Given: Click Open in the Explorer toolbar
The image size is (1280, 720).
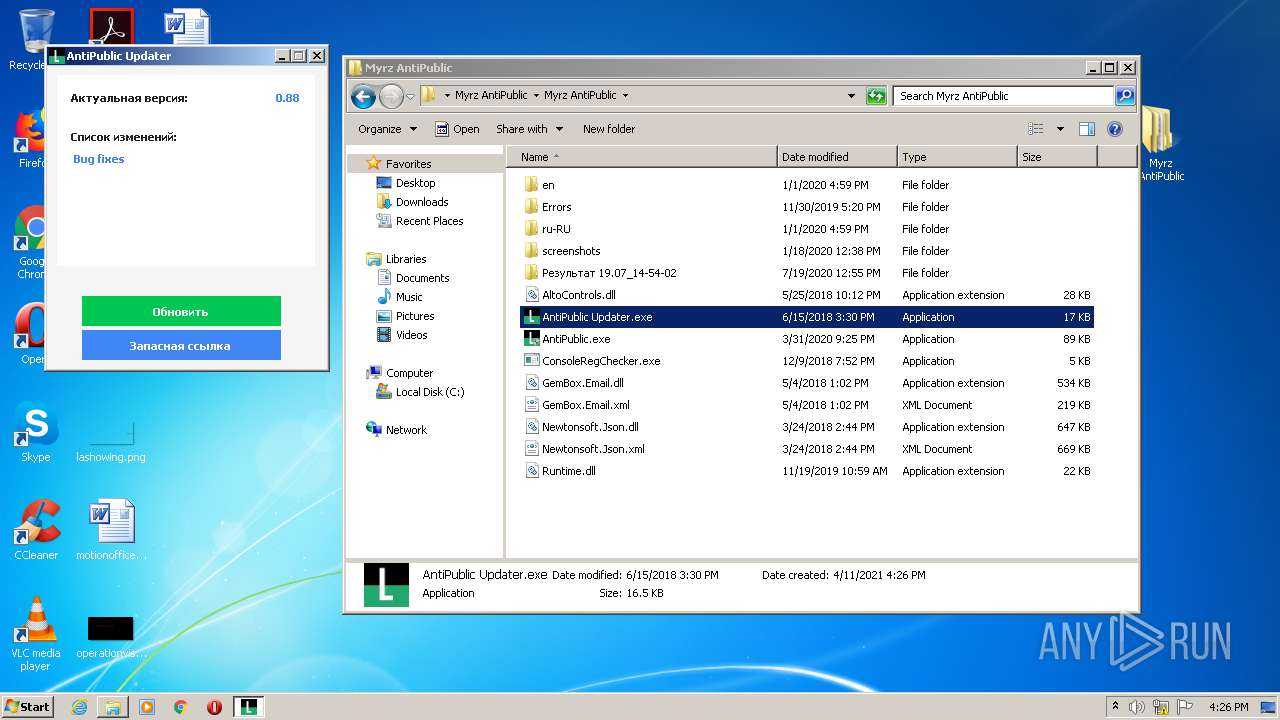Looking at the screenshot, I should (x=457, y=129).
